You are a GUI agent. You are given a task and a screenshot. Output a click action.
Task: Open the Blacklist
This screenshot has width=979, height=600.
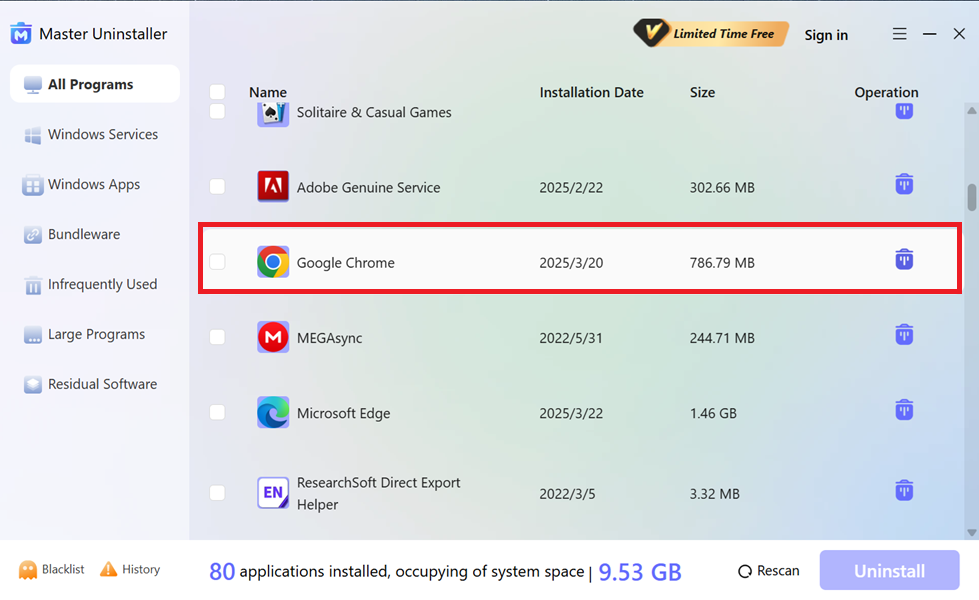point(52,569)
